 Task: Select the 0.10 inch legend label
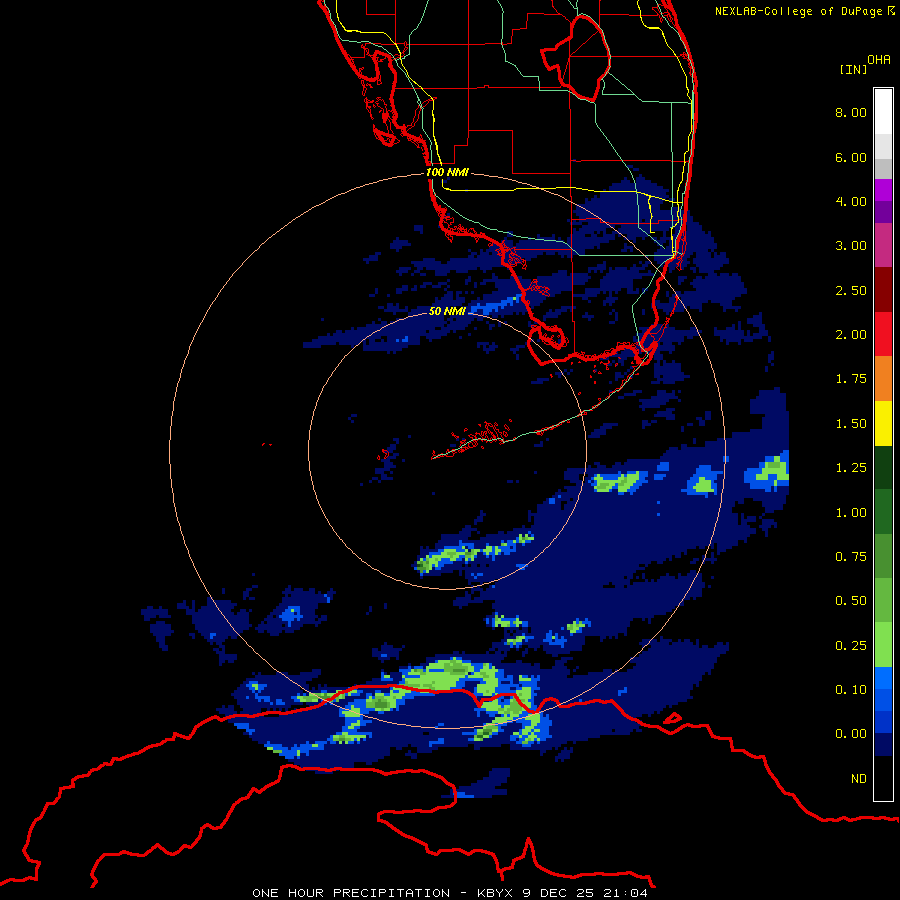coord(851,690)
